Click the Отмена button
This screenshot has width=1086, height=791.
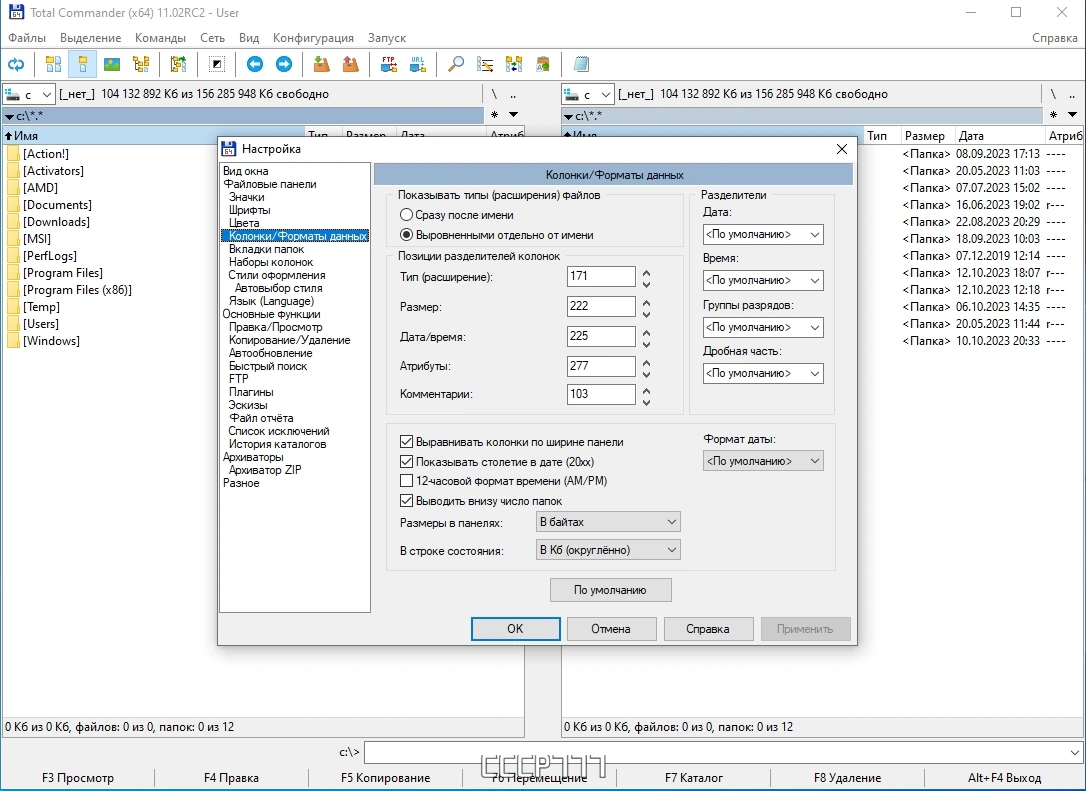point(611,629)
